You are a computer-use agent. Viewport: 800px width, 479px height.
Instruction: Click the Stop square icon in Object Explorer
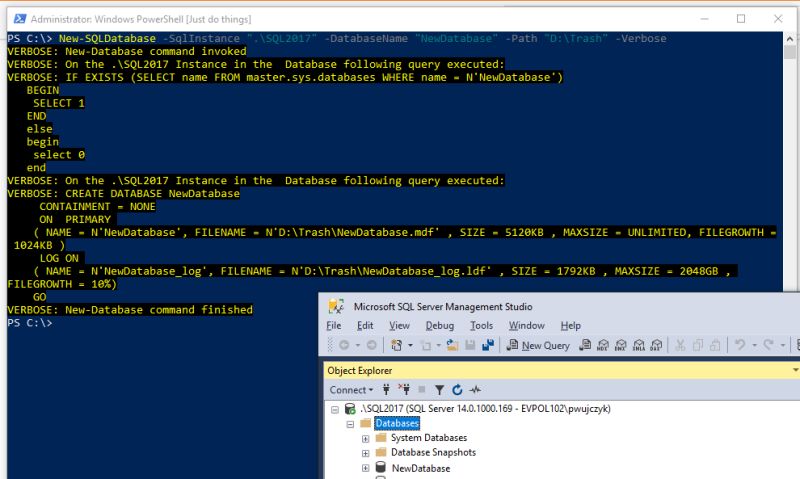[422, 390]
